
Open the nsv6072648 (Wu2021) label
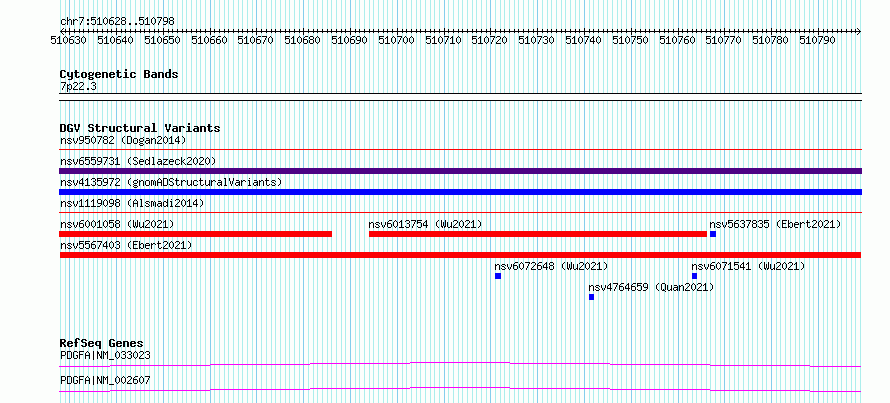pyautogui.click(x=551, y=266)
